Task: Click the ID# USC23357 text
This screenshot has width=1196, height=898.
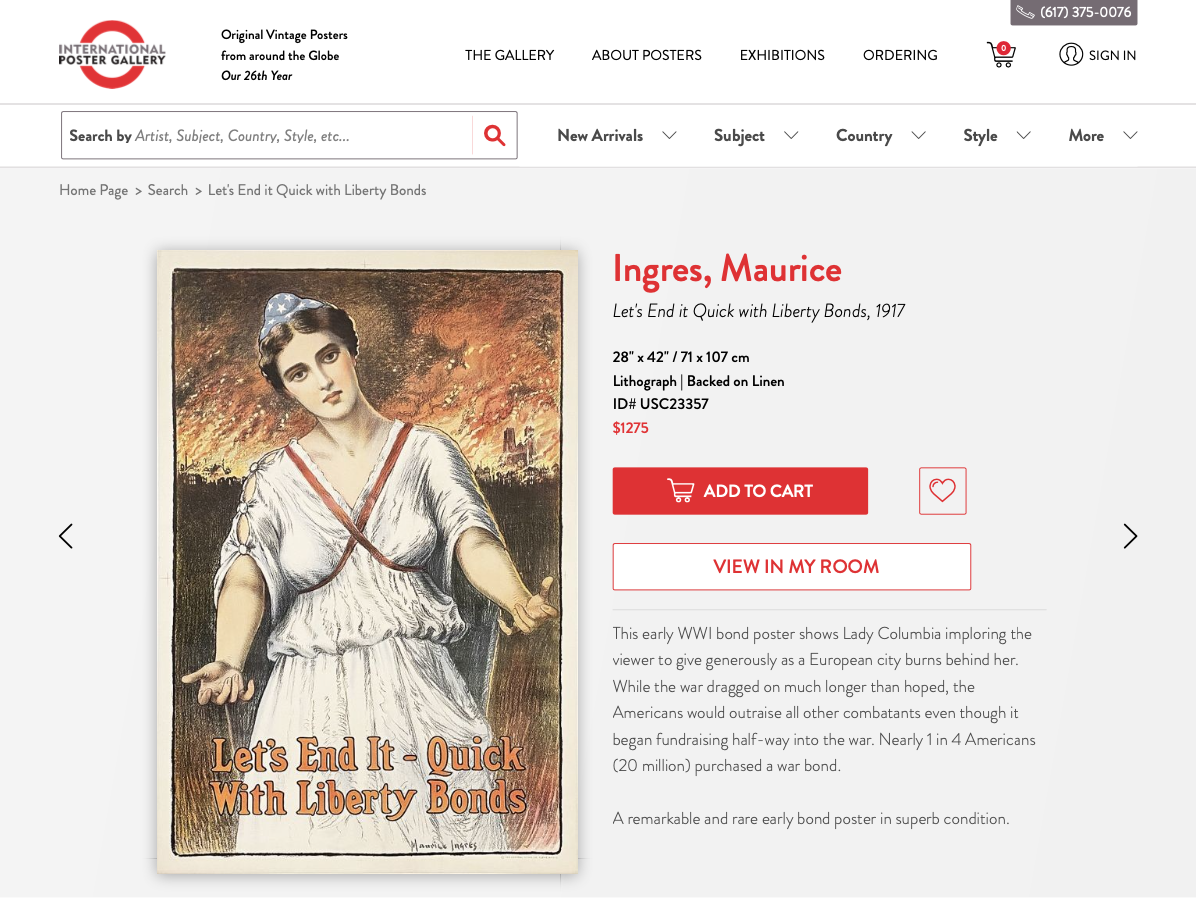Action: point(661,404)
